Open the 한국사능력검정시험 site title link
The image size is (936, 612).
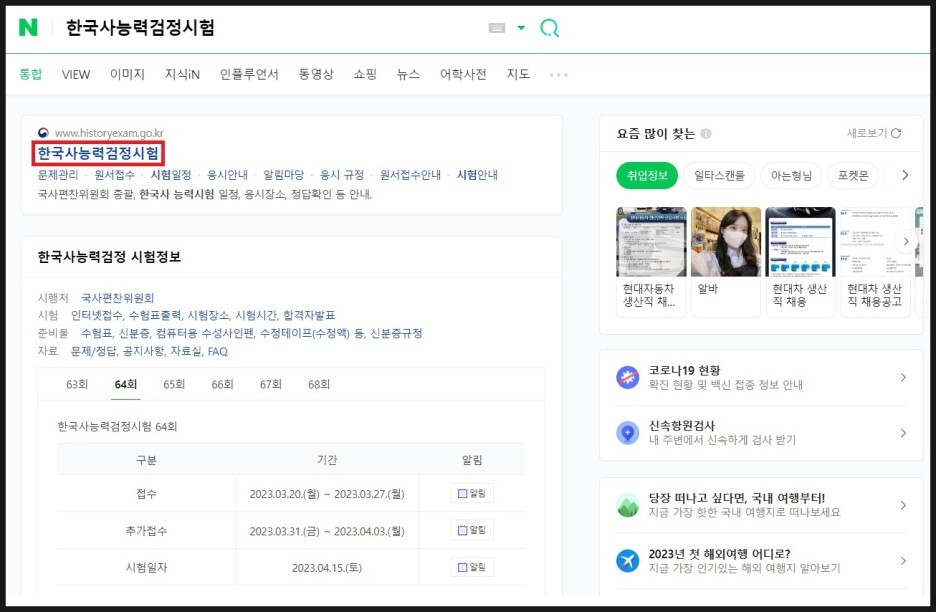(x=98, y=153)
